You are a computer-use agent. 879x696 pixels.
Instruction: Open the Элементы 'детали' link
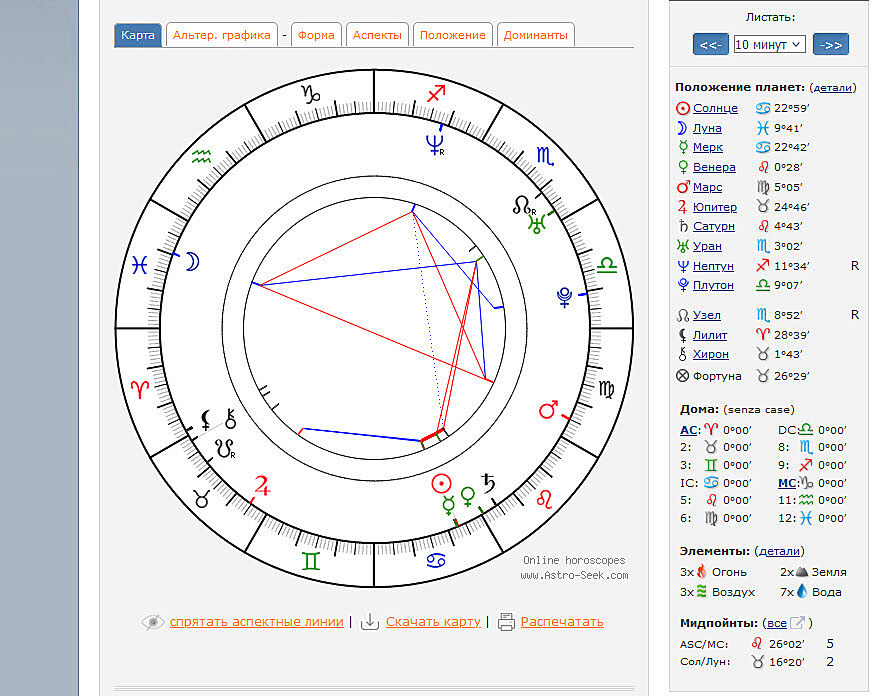click(x=780, y=551)
